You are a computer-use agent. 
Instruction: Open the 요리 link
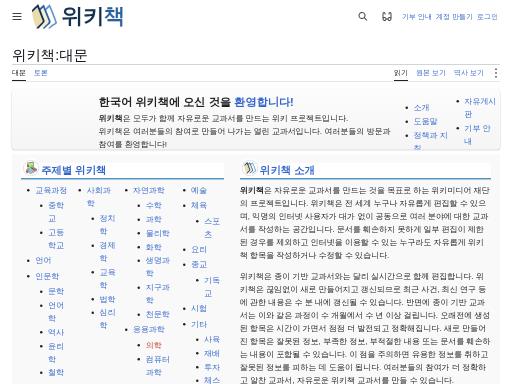tap(199, 249)
